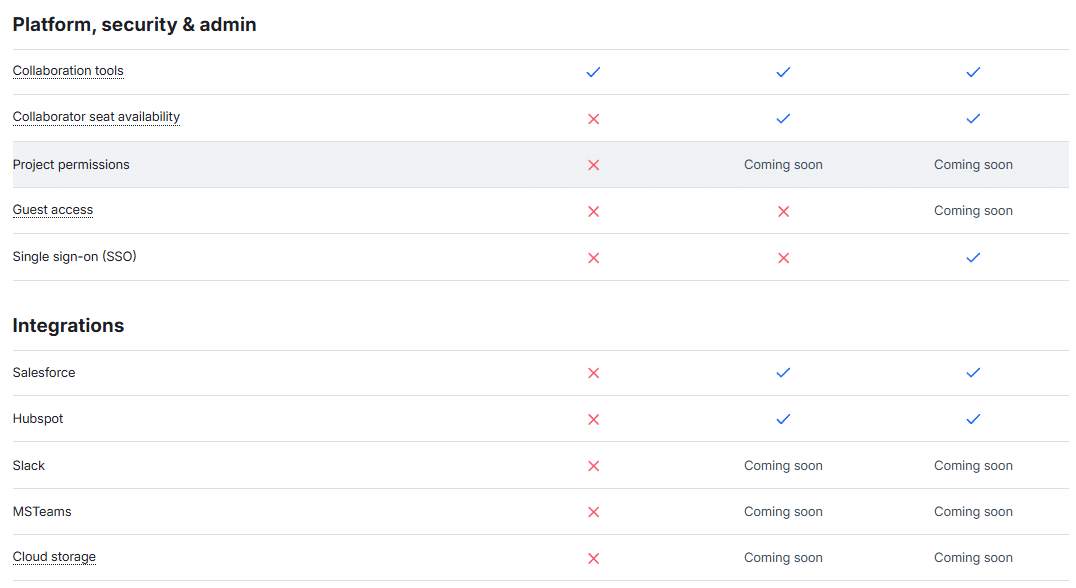
Task: Click the leftmost checkmark in the Collaboration tools row
Action: coord(593,72)
